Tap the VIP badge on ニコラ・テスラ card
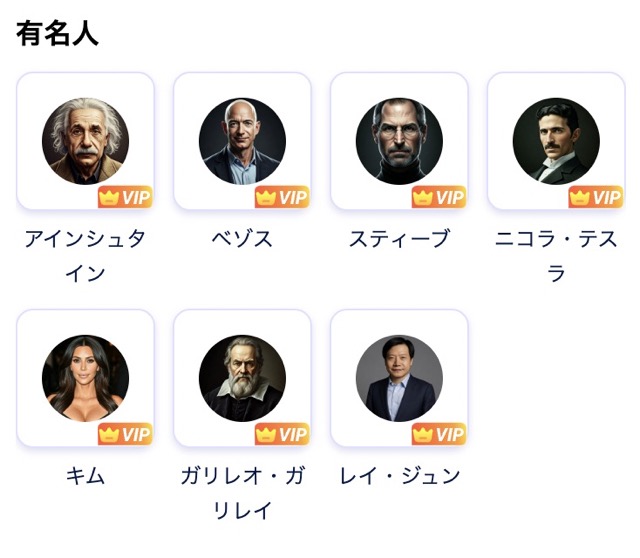Image resolution: width=640 pixels, height=558 pixels. pos(595,197)
